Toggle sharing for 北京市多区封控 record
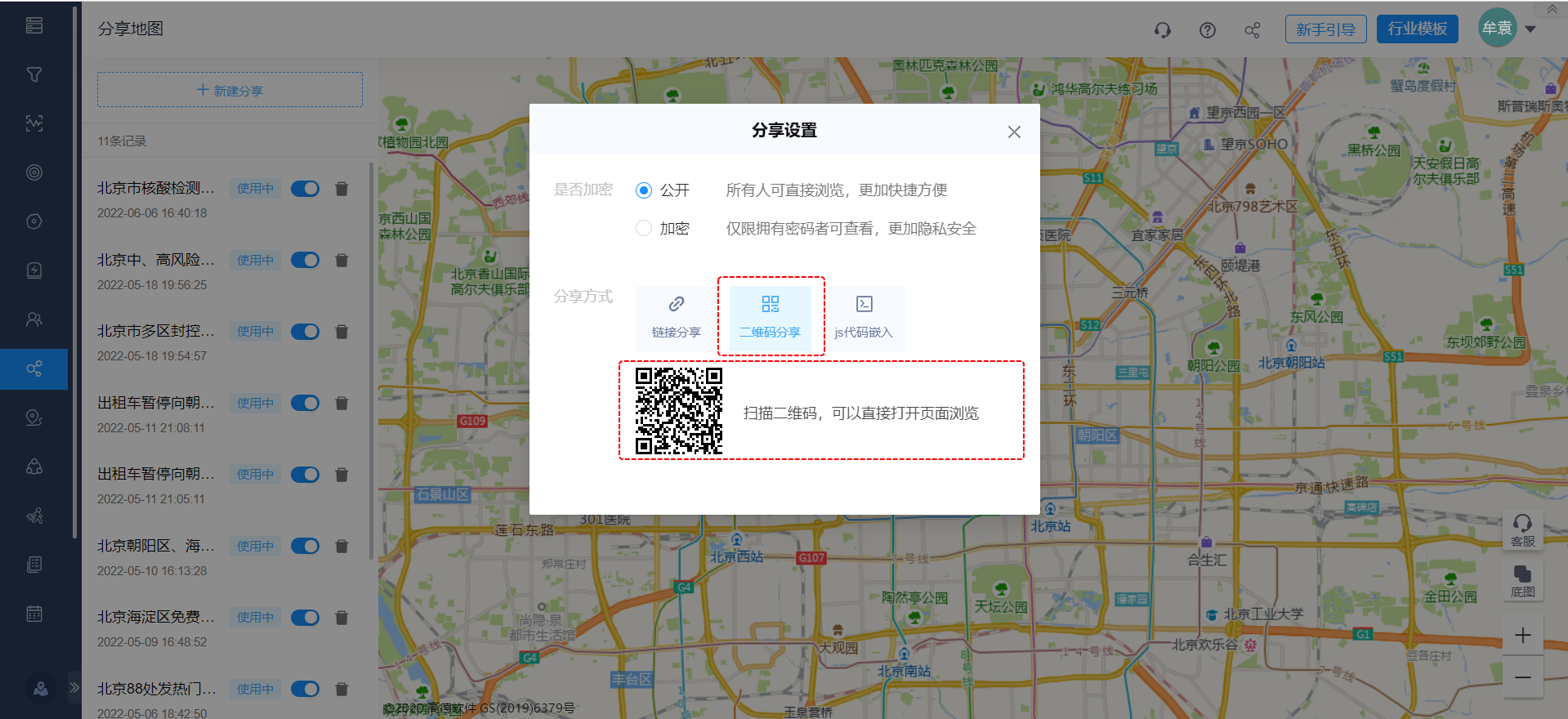 click(x=305, y=332)
